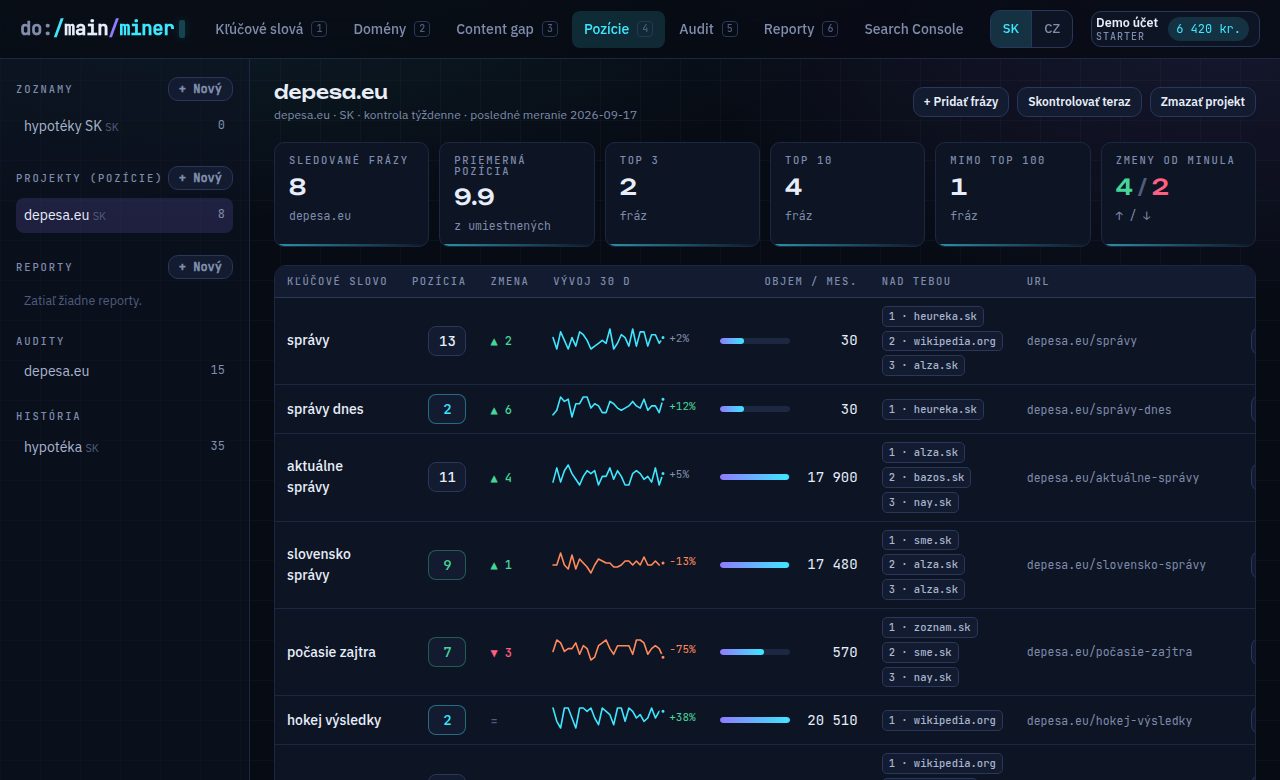
Task: Open hypotéka SK in História
Action: pyautogui.click(x=124, y=447)
